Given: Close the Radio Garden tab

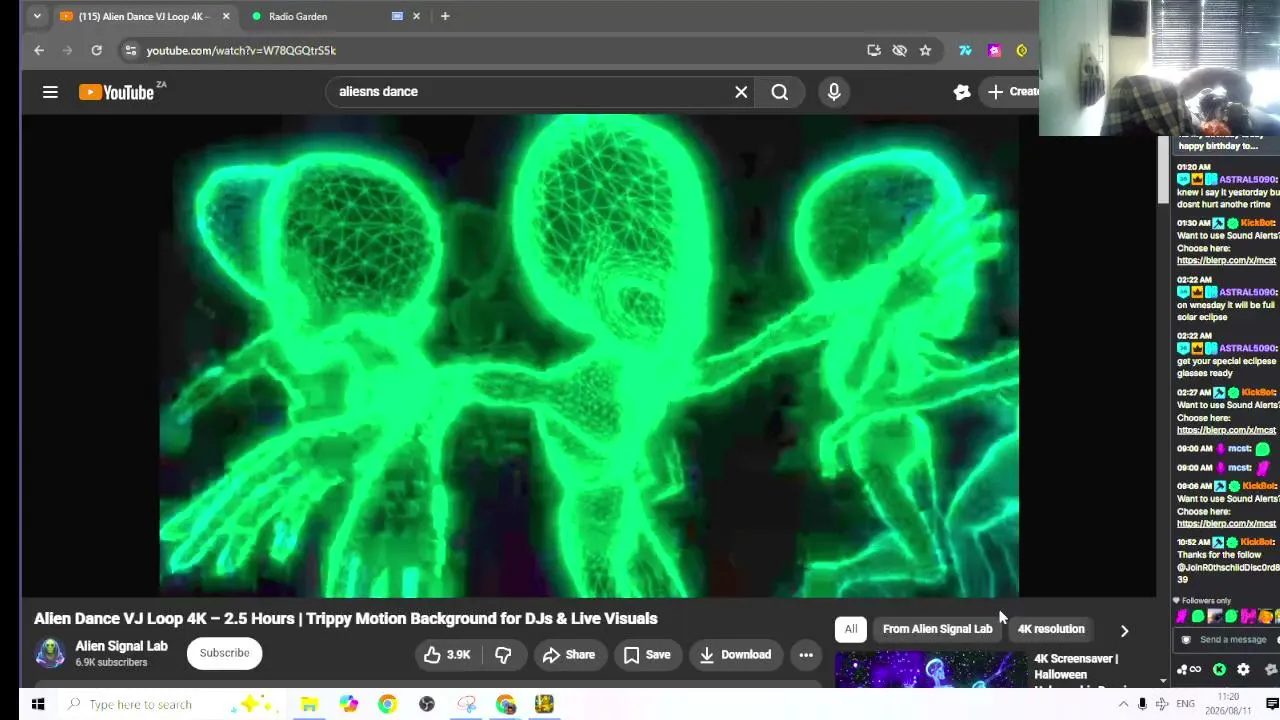Looking at the screenshot, I should (x=416, y=16).
